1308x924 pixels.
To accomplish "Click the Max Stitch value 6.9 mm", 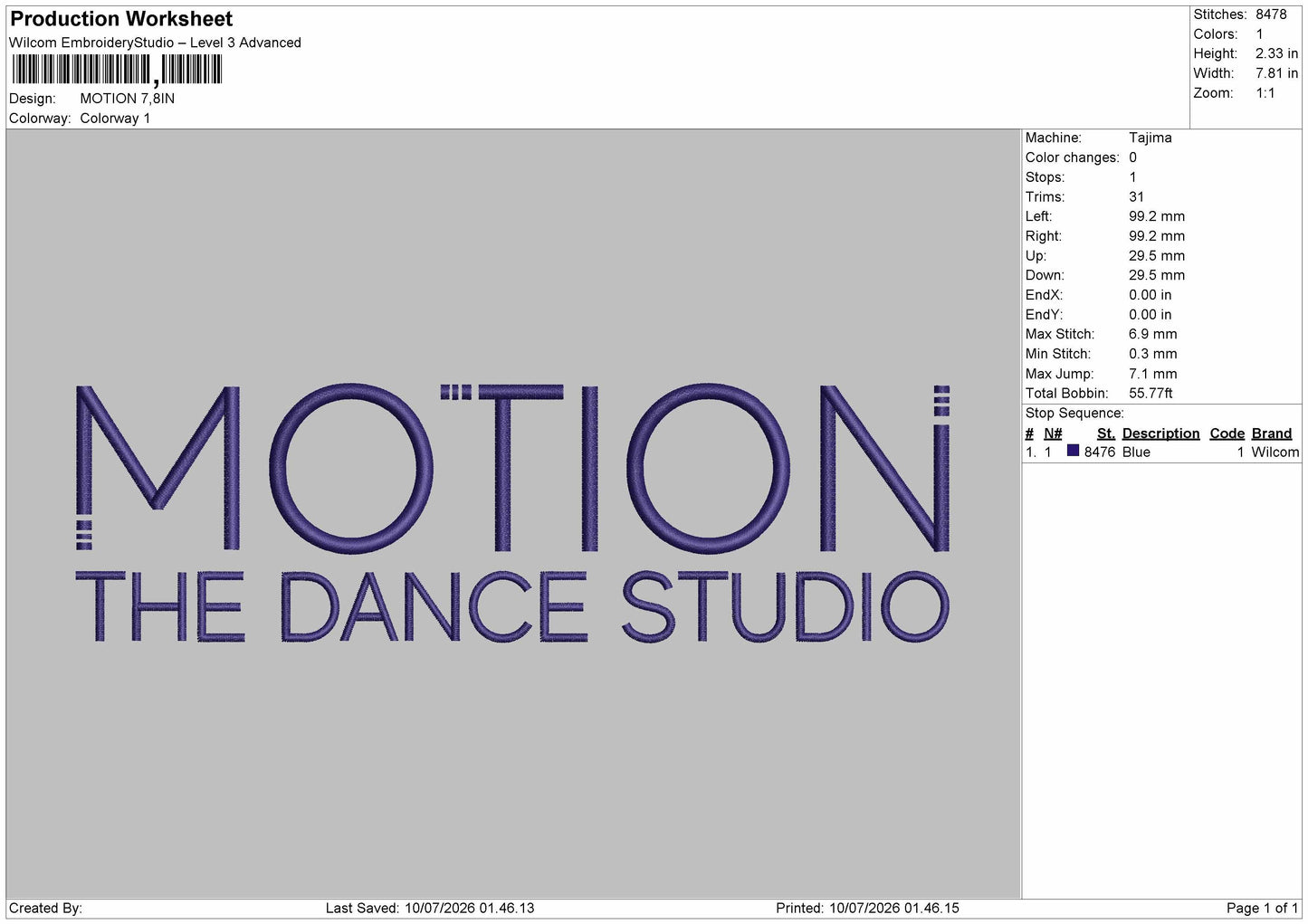I will coord(1152,334).
